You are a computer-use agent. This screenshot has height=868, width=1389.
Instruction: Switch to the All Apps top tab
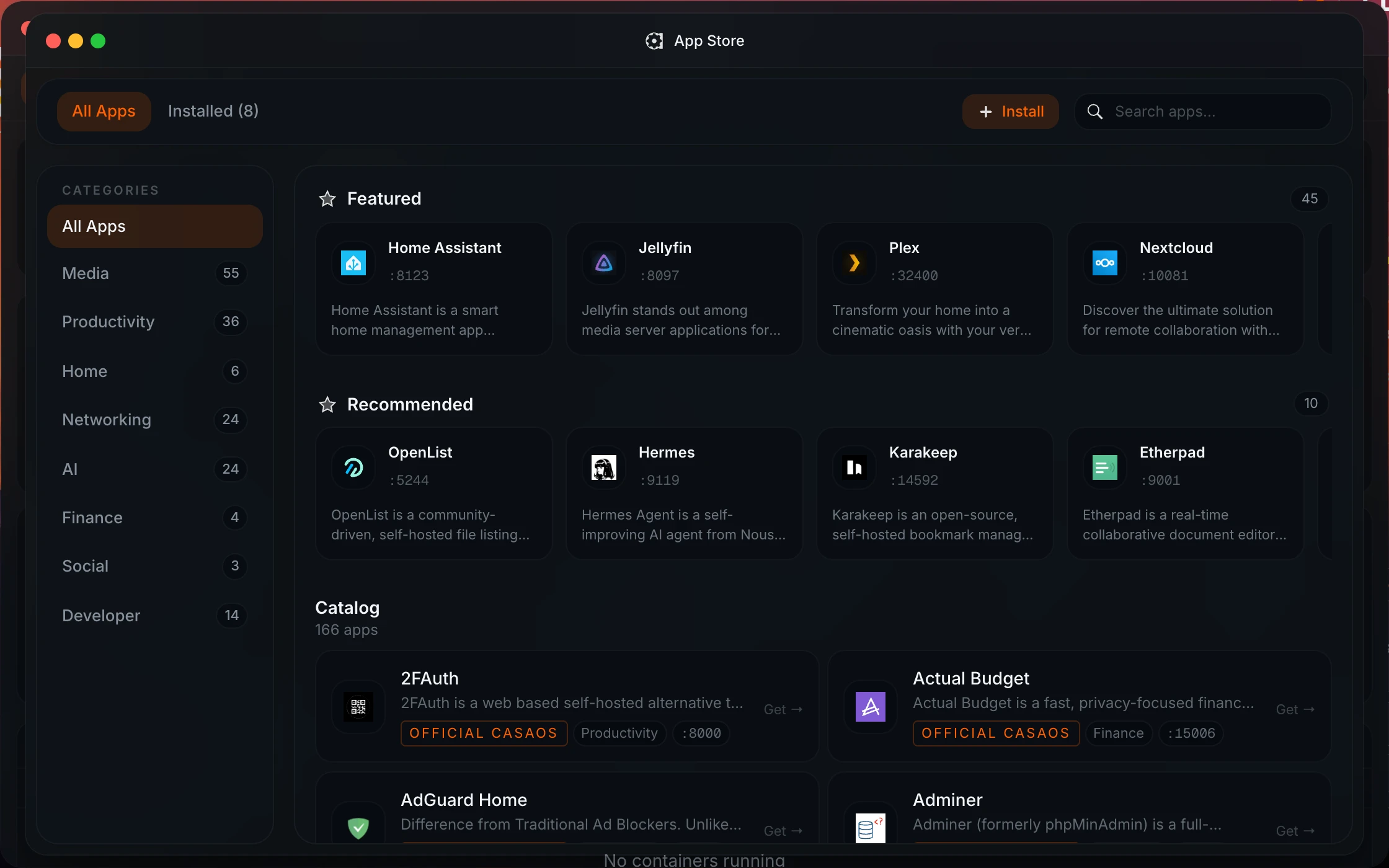tap(104, 112)
